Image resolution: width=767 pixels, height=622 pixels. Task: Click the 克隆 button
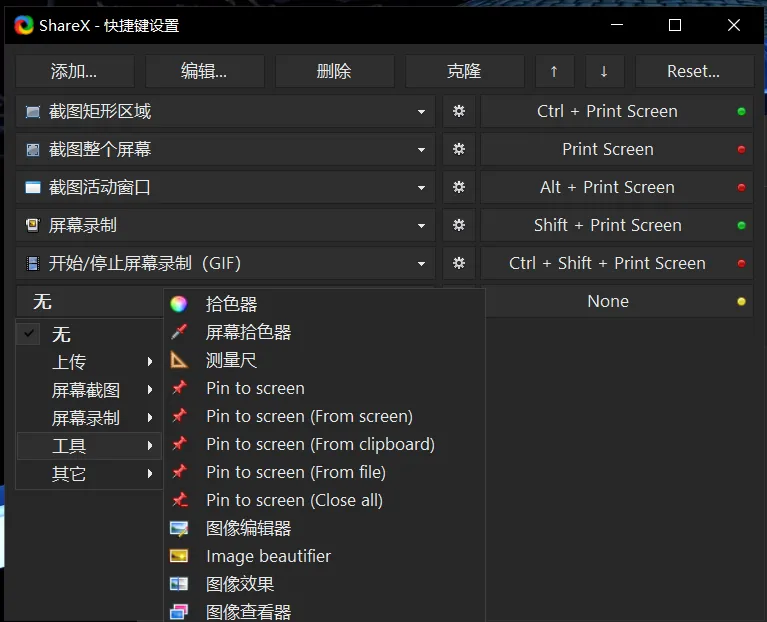(465, 71)
